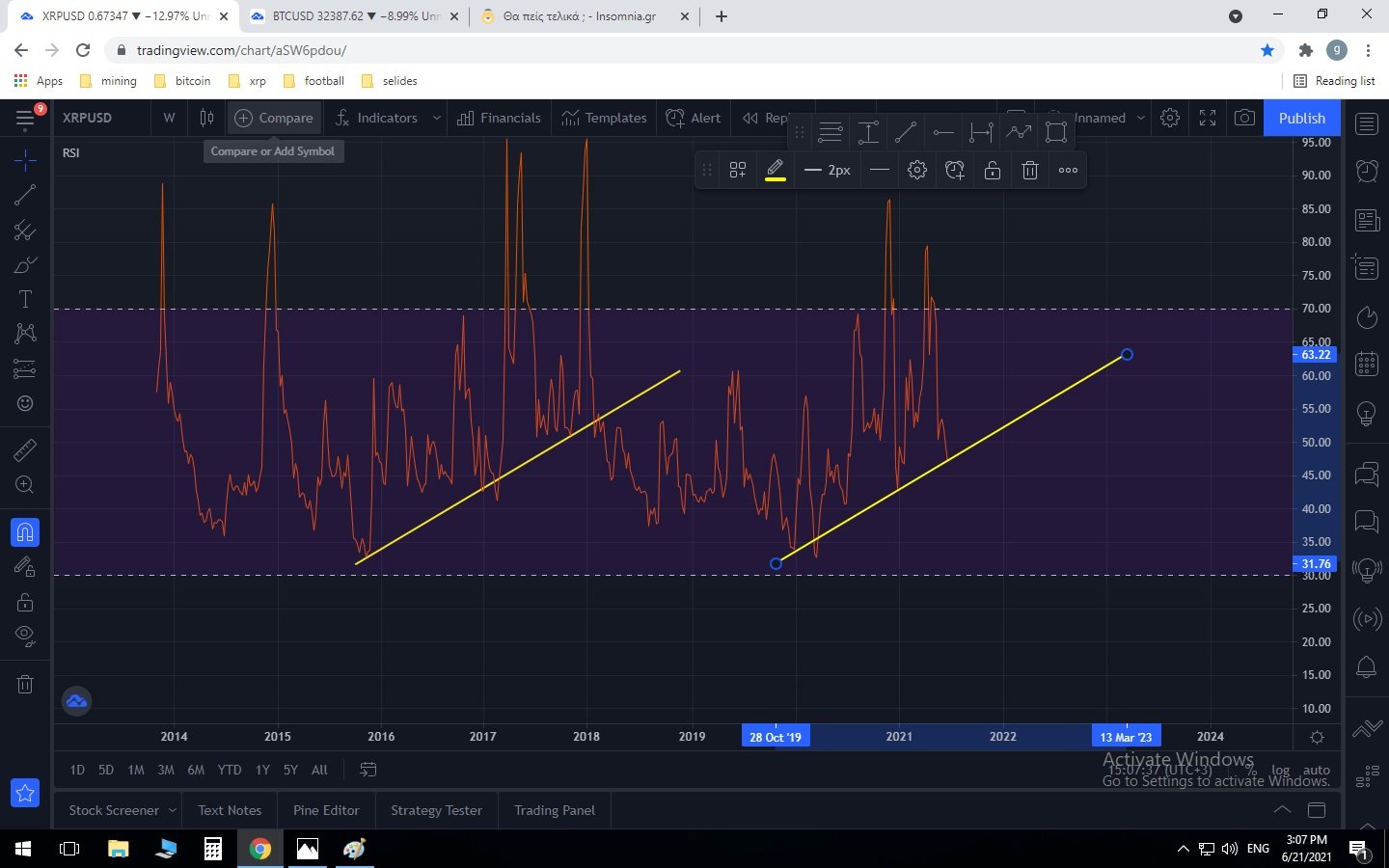Toggle auto scale

[1317, 770]
